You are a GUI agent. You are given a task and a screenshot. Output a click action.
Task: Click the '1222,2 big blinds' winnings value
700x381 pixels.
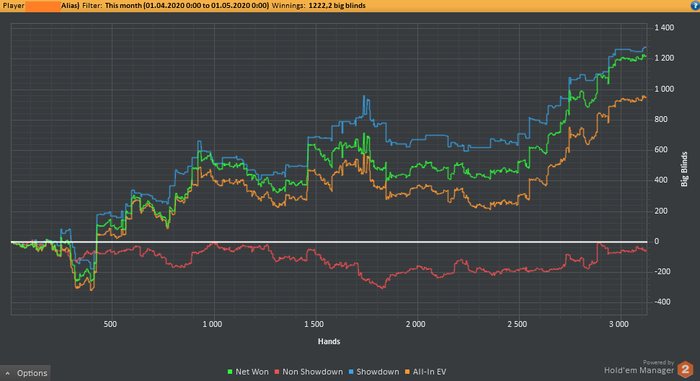(x=337, y=5)
